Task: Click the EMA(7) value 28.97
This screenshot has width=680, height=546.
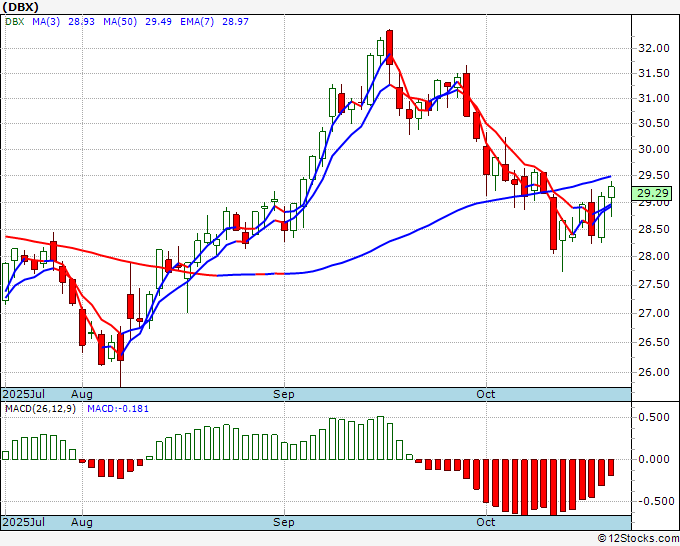Action: pos(235,22)
